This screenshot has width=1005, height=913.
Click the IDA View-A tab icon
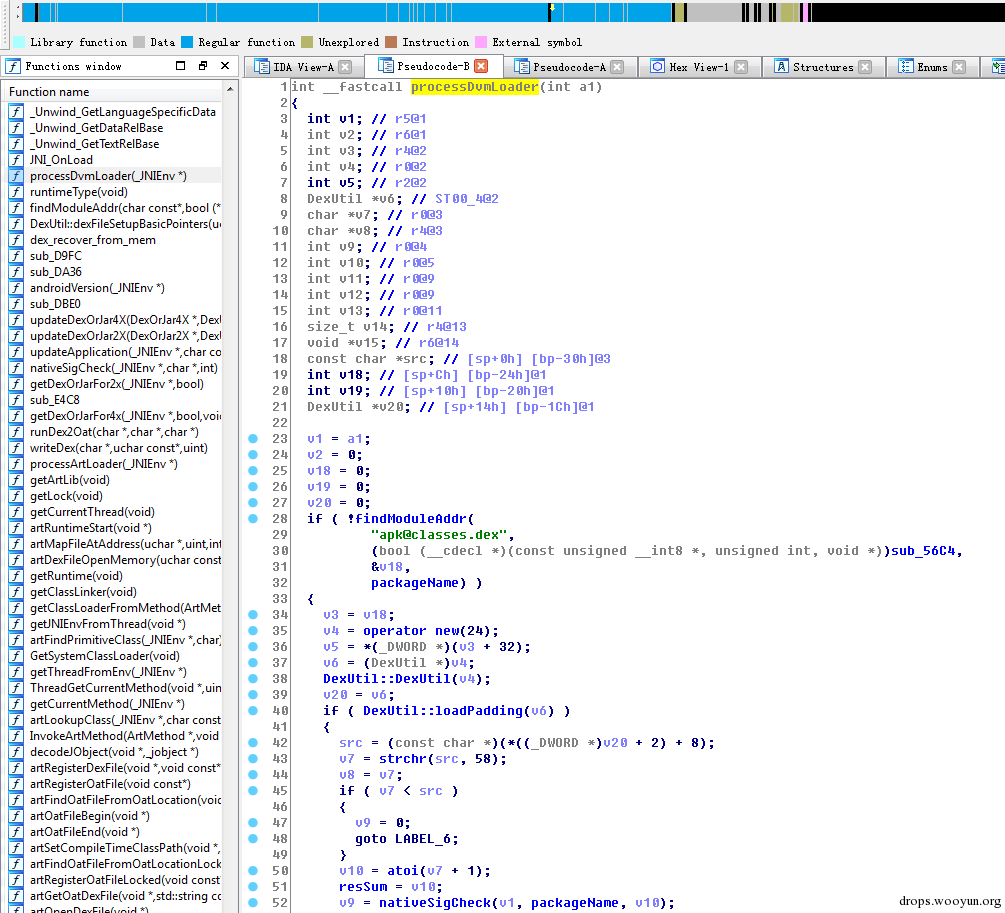261,67
